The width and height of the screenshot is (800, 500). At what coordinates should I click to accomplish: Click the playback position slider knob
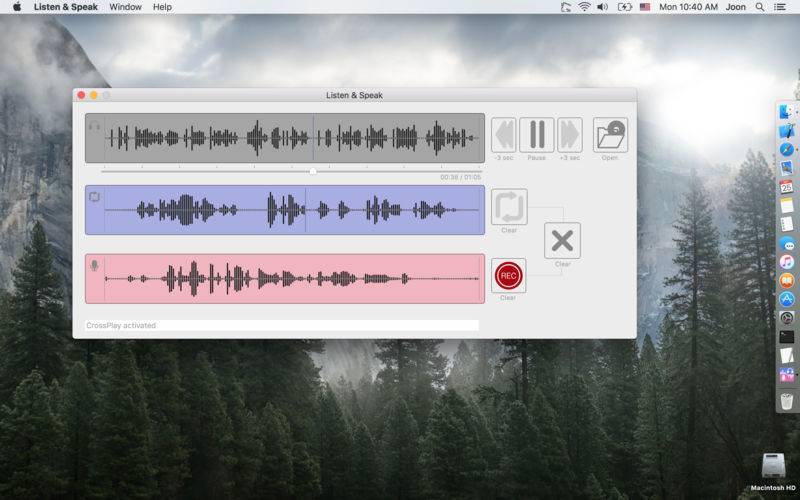(313, 171)
